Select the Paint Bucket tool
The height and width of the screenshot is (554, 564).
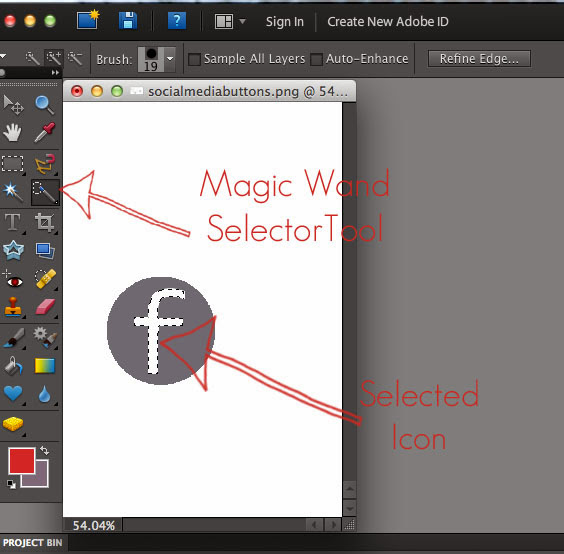(13, 366)
